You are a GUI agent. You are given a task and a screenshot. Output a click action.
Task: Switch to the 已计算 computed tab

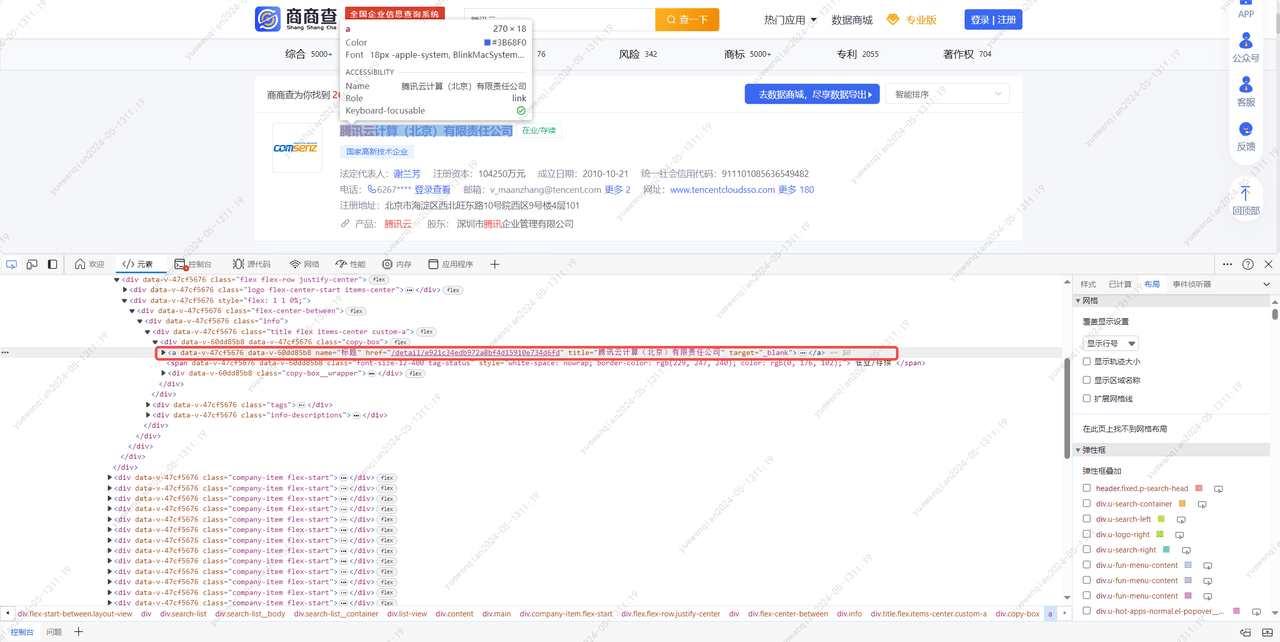pyautogui.click(x=1120, y=285)
